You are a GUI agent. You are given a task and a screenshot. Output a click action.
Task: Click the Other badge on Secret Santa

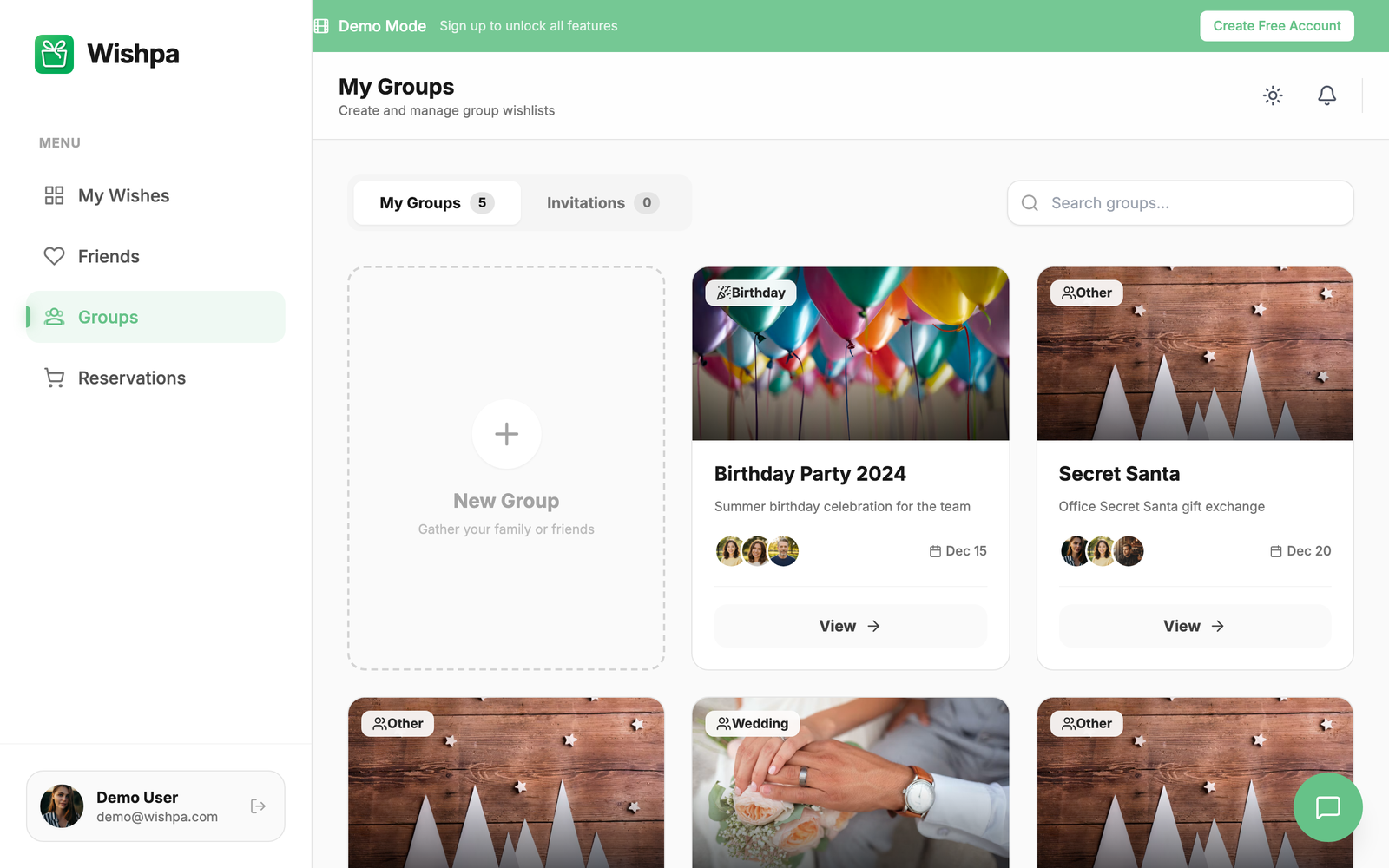(1087, 293)
